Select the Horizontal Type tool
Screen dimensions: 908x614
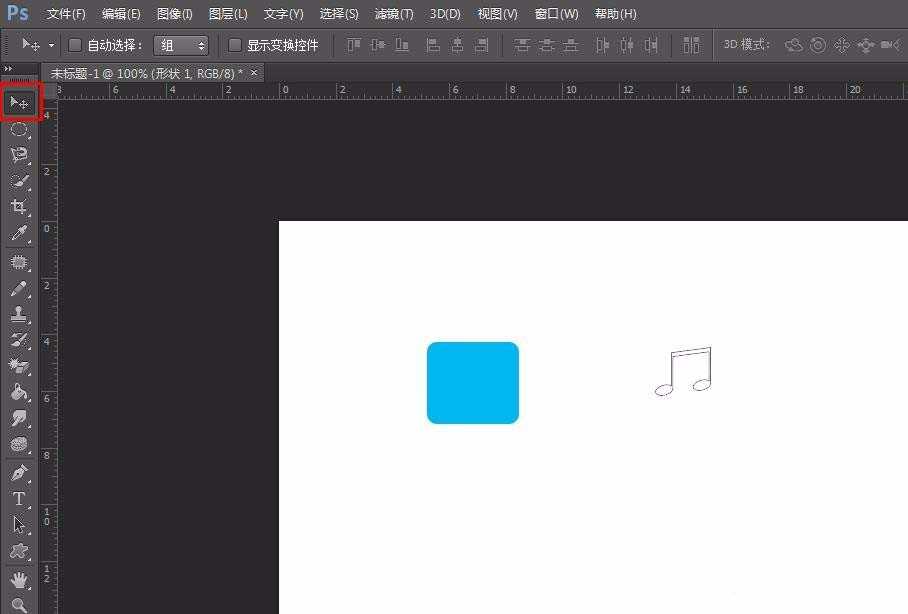click(18, 499)
